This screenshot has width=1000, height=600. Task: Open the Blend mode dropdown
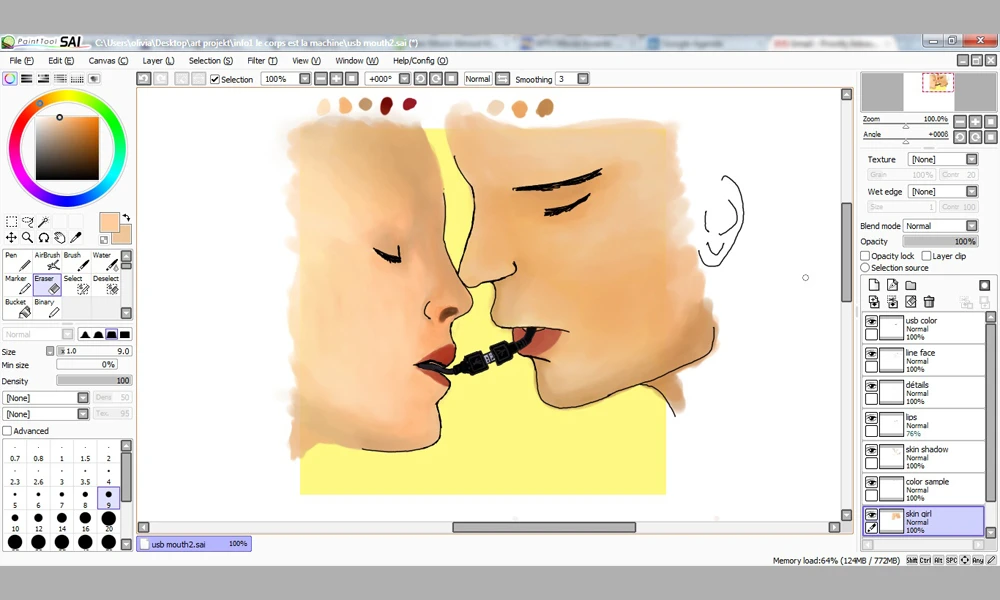tap(940, 226)
